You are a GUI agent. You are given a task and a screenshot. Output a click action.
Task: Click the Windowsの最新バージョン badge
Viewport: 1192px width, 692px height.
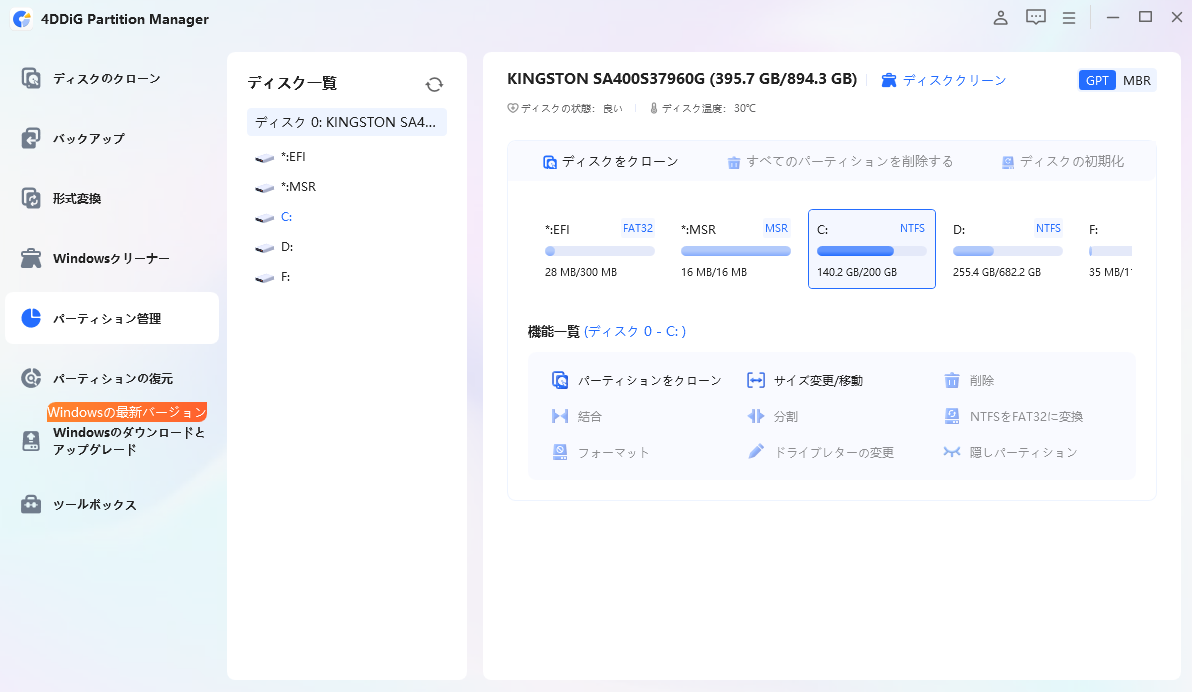127,412
